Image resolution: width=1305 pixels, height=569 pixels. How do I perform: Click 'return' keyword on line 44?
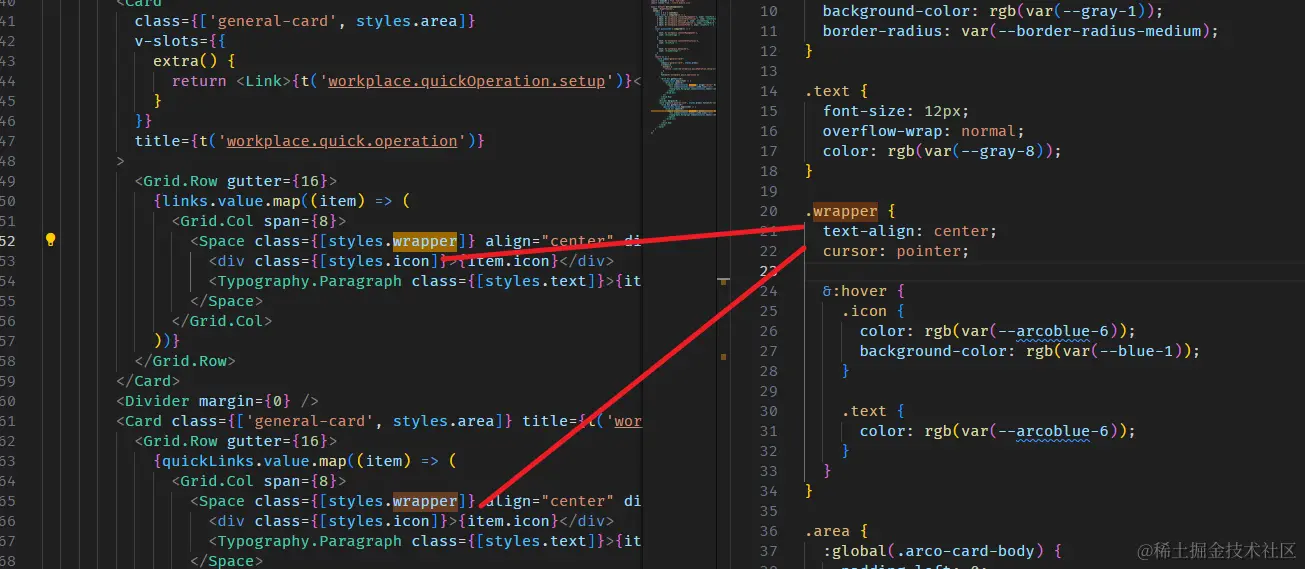[x=199, y=81]
